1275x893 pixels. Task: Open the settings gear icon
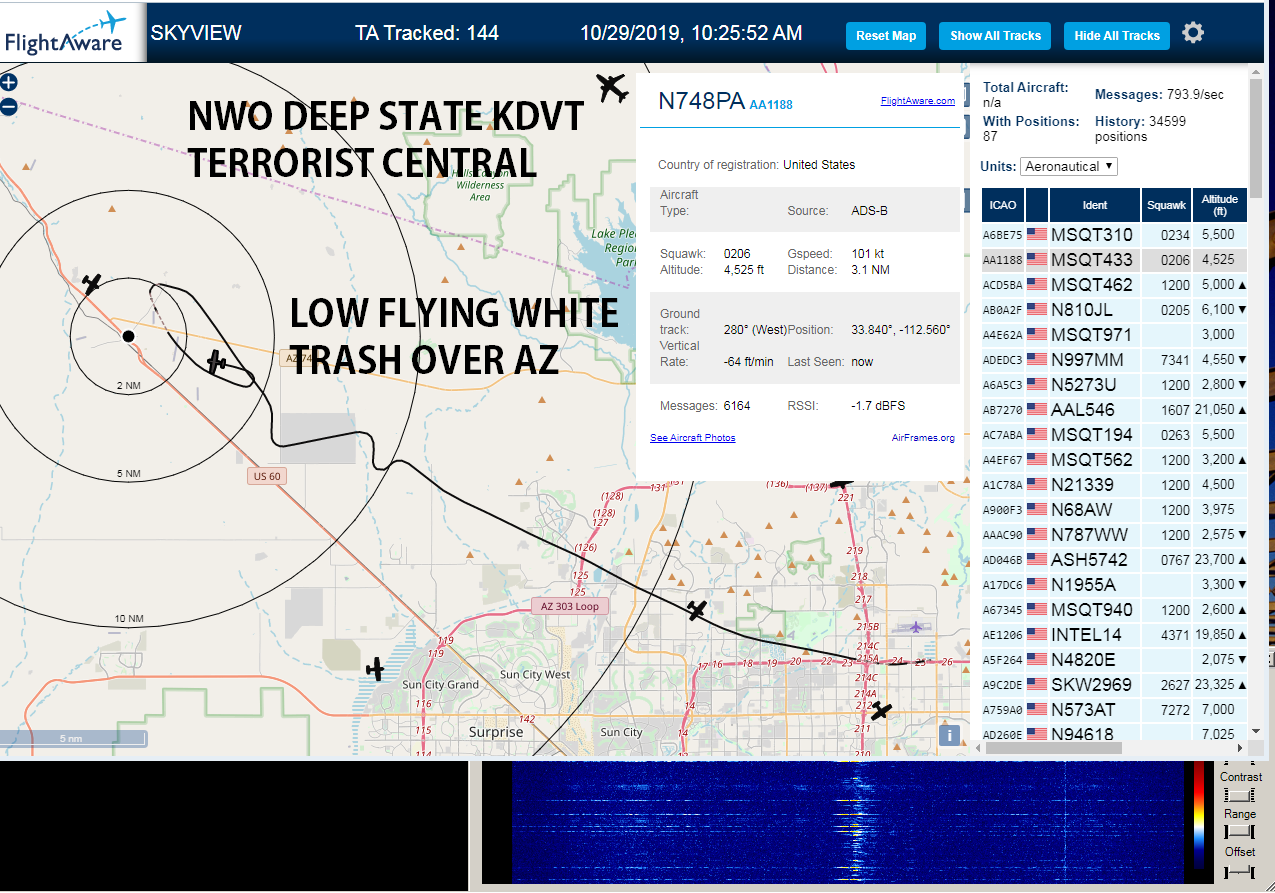[1192, 33]
